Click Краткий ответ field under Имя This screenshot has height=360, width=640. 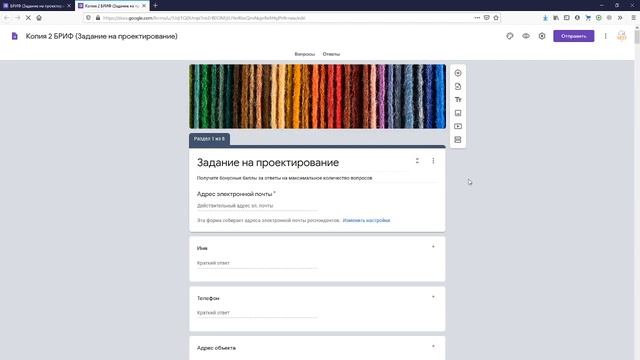coord(257,263)
